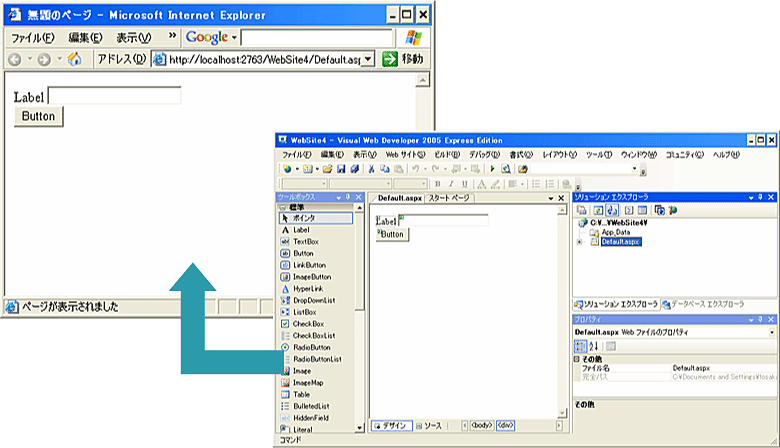The image size is (780, 448).
Task: Open the New Website icon dropdown arrow
Action: click(x=297, y=169)
